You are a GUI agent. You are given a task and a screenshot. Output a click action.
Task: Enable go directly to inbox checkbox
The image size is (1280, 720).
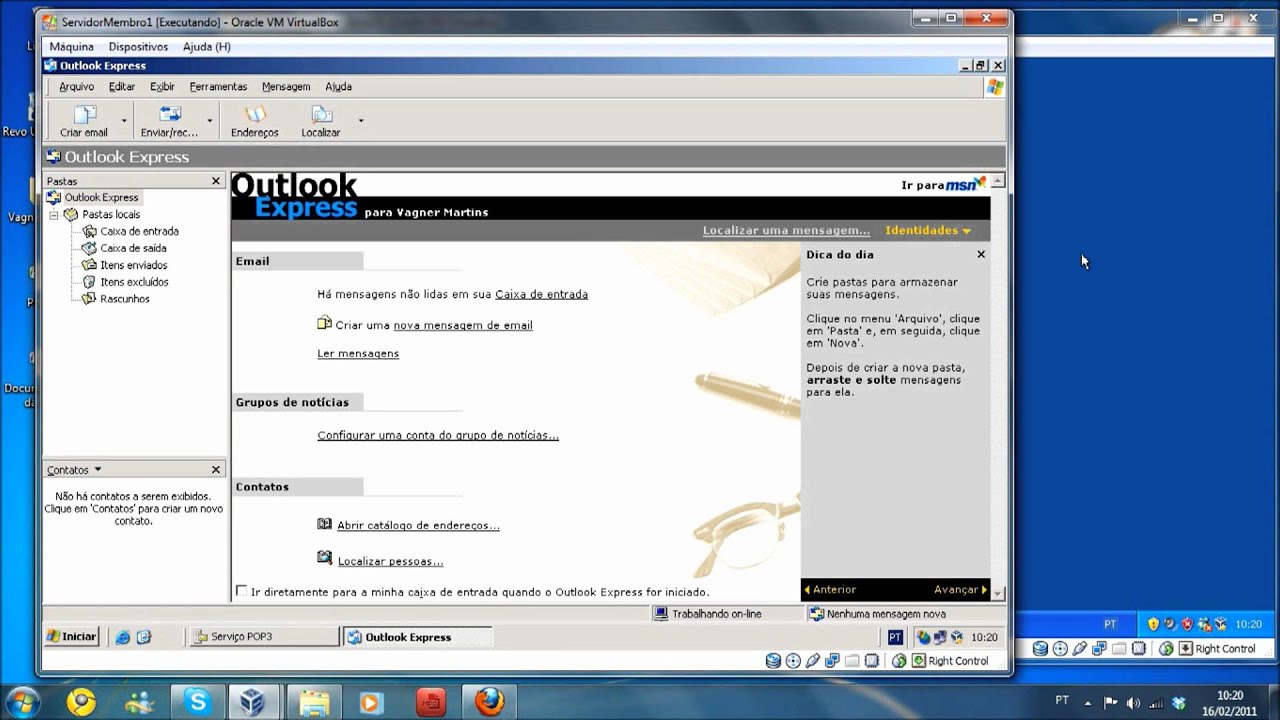(241, 592)
